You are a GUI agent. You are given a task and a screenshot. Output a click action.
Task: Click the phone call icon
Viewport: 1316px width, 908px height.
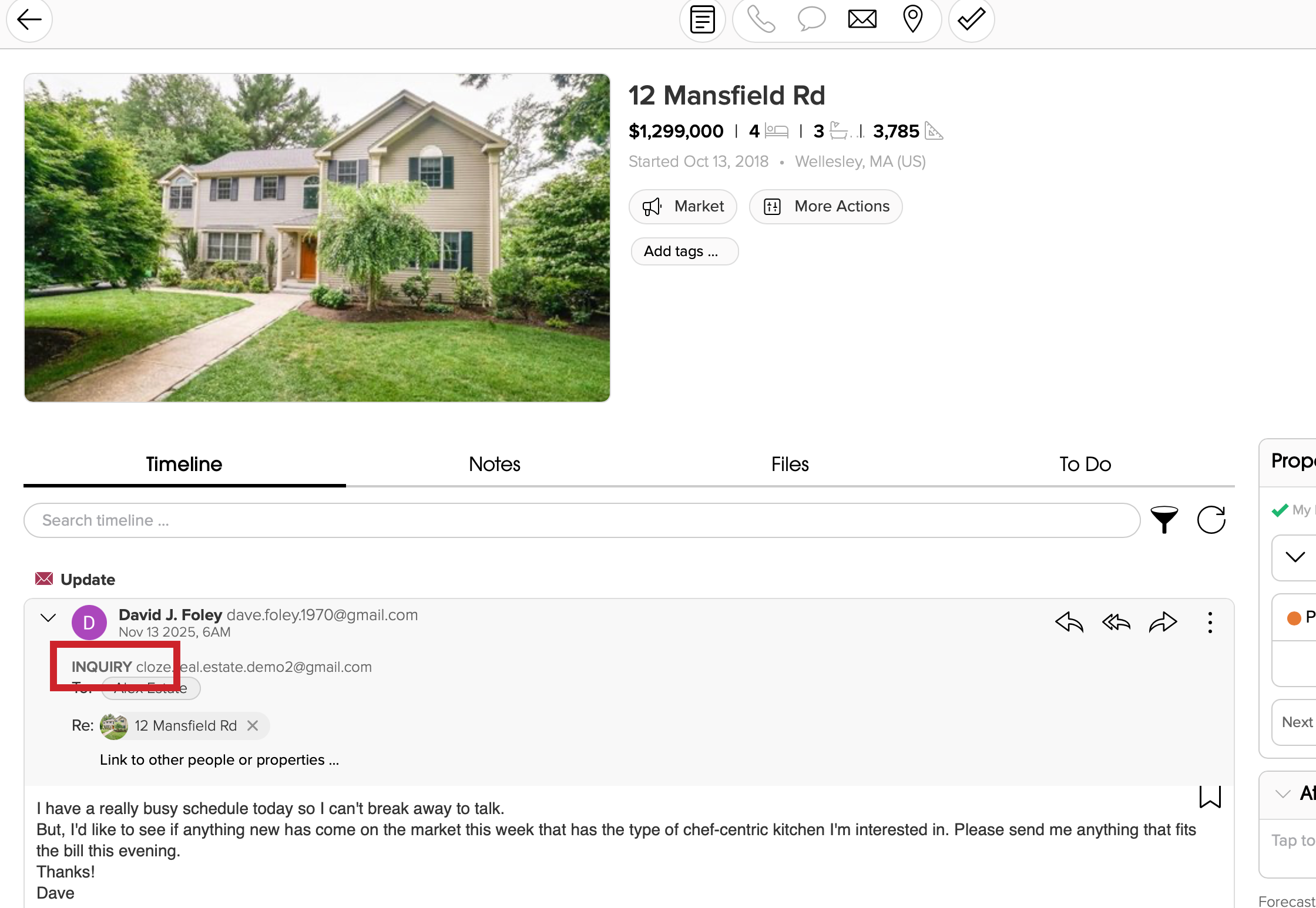tap(761, 20)
